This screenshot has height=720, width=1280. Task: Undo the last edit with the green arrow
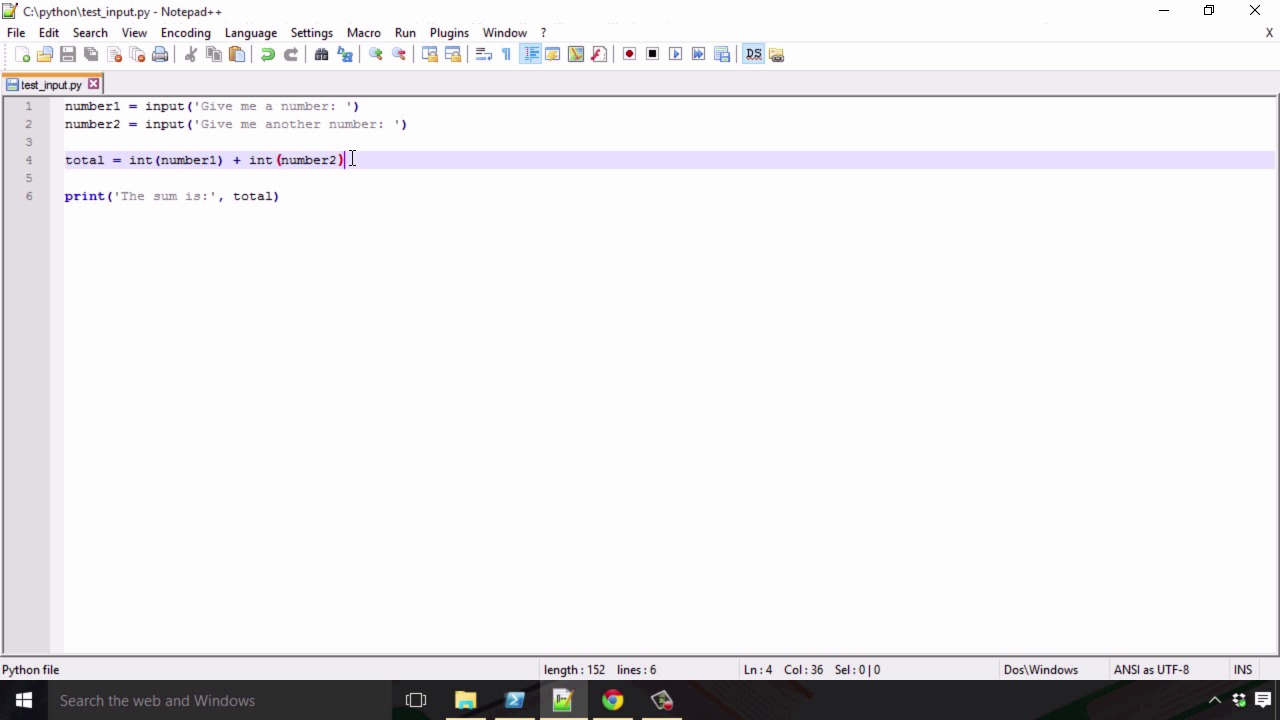(x=267, y=54)
